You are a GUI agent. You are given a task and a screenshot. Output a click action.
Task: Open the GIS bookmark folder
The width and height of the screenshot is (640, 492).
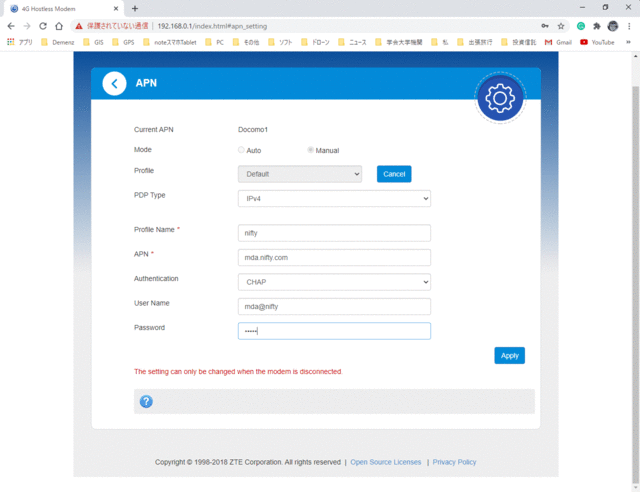(93, 42)
